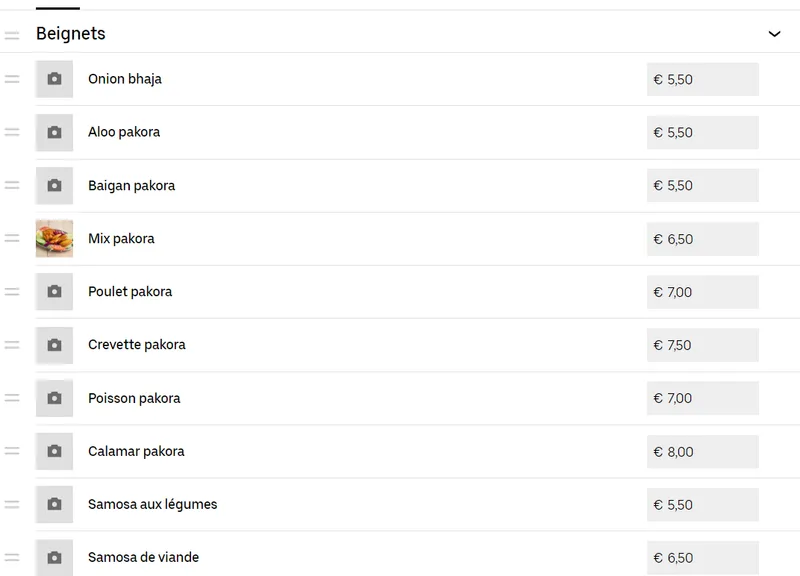Add a photo for Aloo pakora
Viewport: 800px width, 576px height.
[x=54, y=132]
